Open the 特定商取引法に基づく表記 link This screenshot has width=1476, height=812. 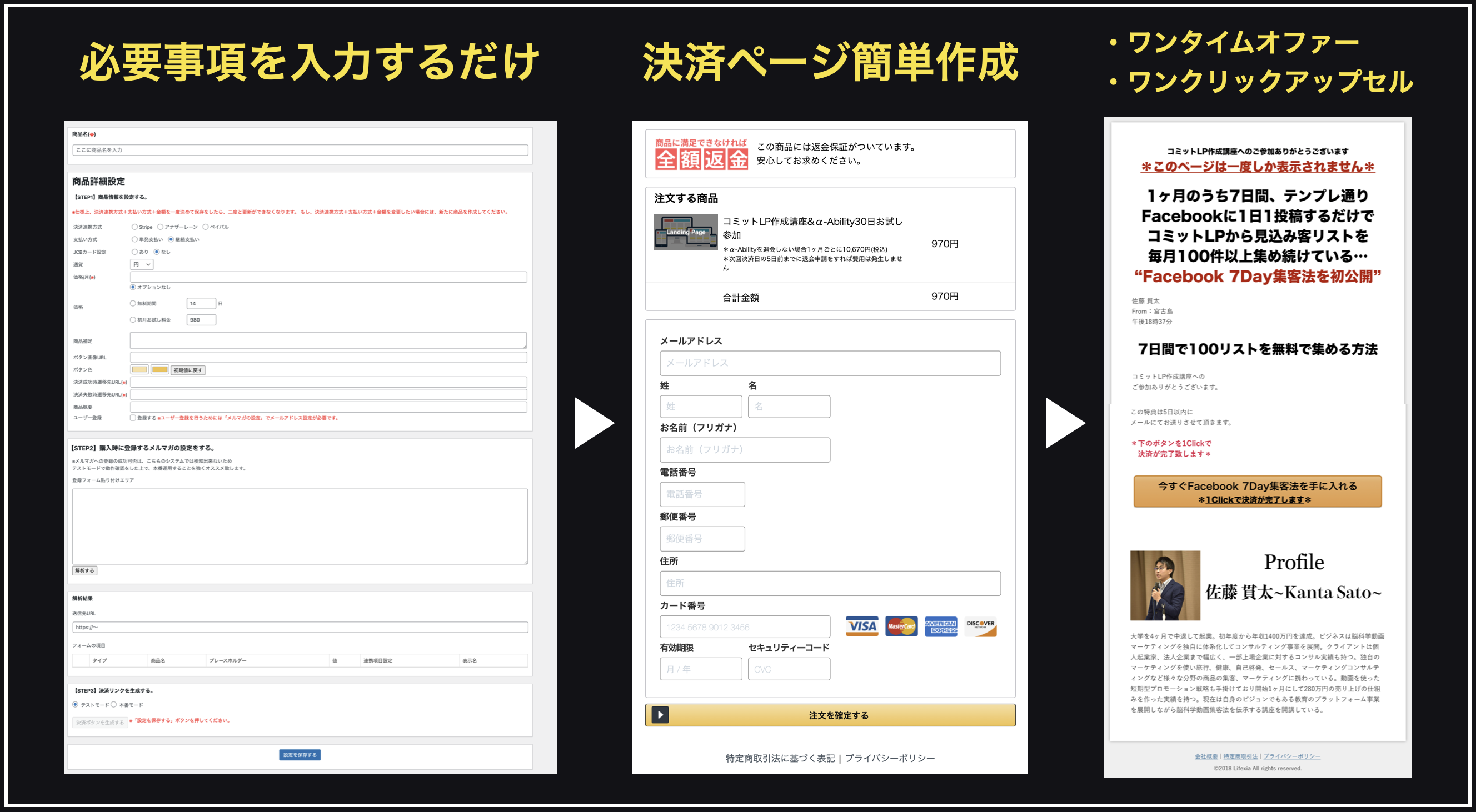pyautogui.click(x=780, y=758)
